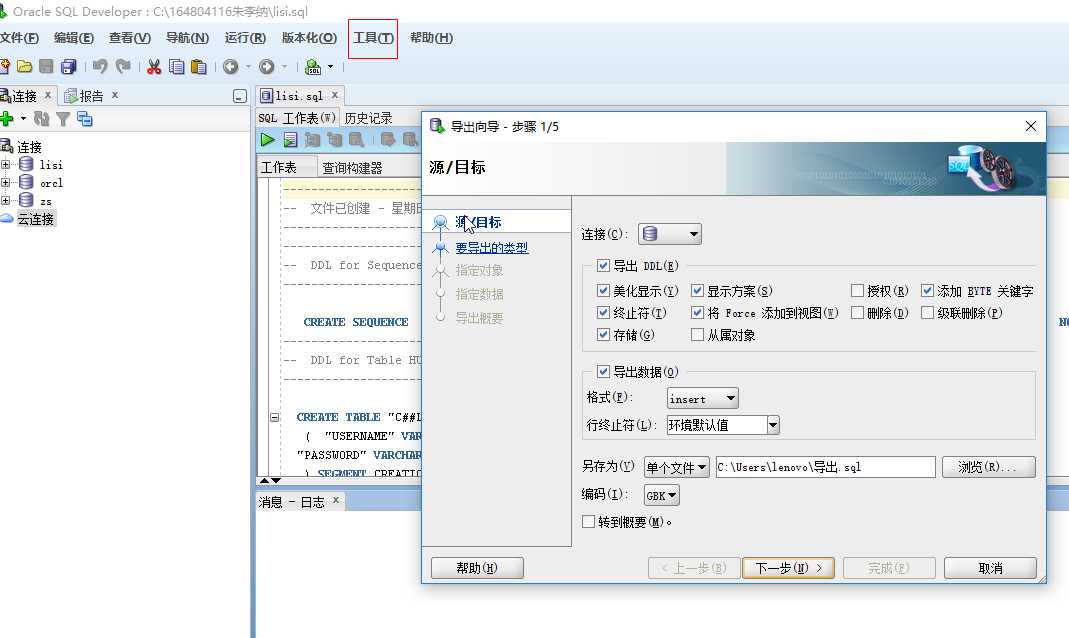Run statement with green play icon
The width and height of the screenshot is (1069, 638).
(267, 140)
